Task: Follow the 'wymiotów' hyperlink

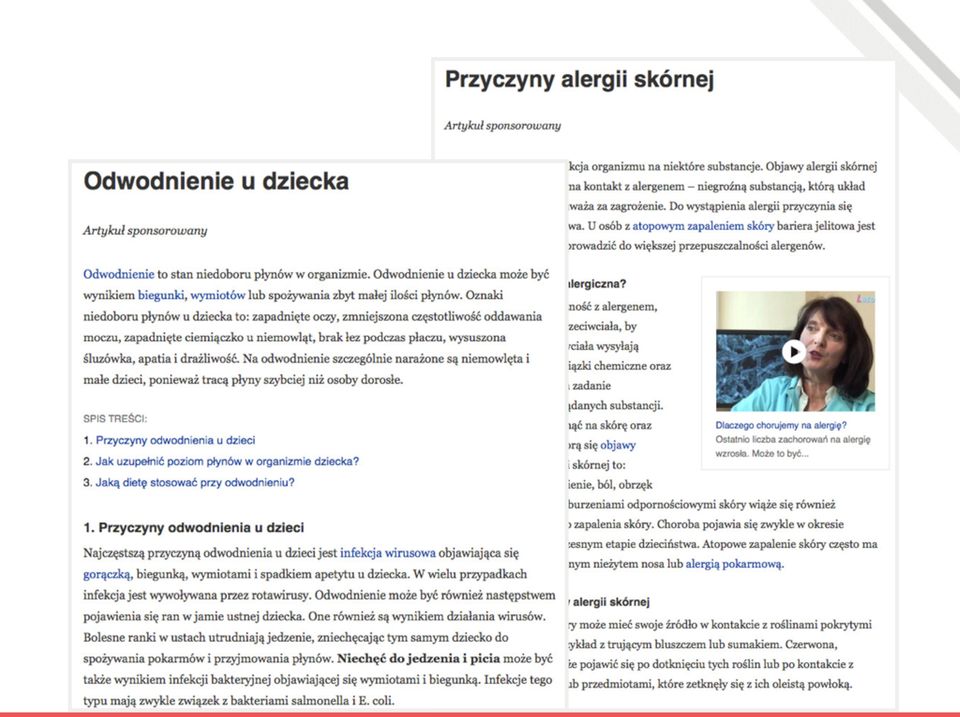Action: point(218,295)
